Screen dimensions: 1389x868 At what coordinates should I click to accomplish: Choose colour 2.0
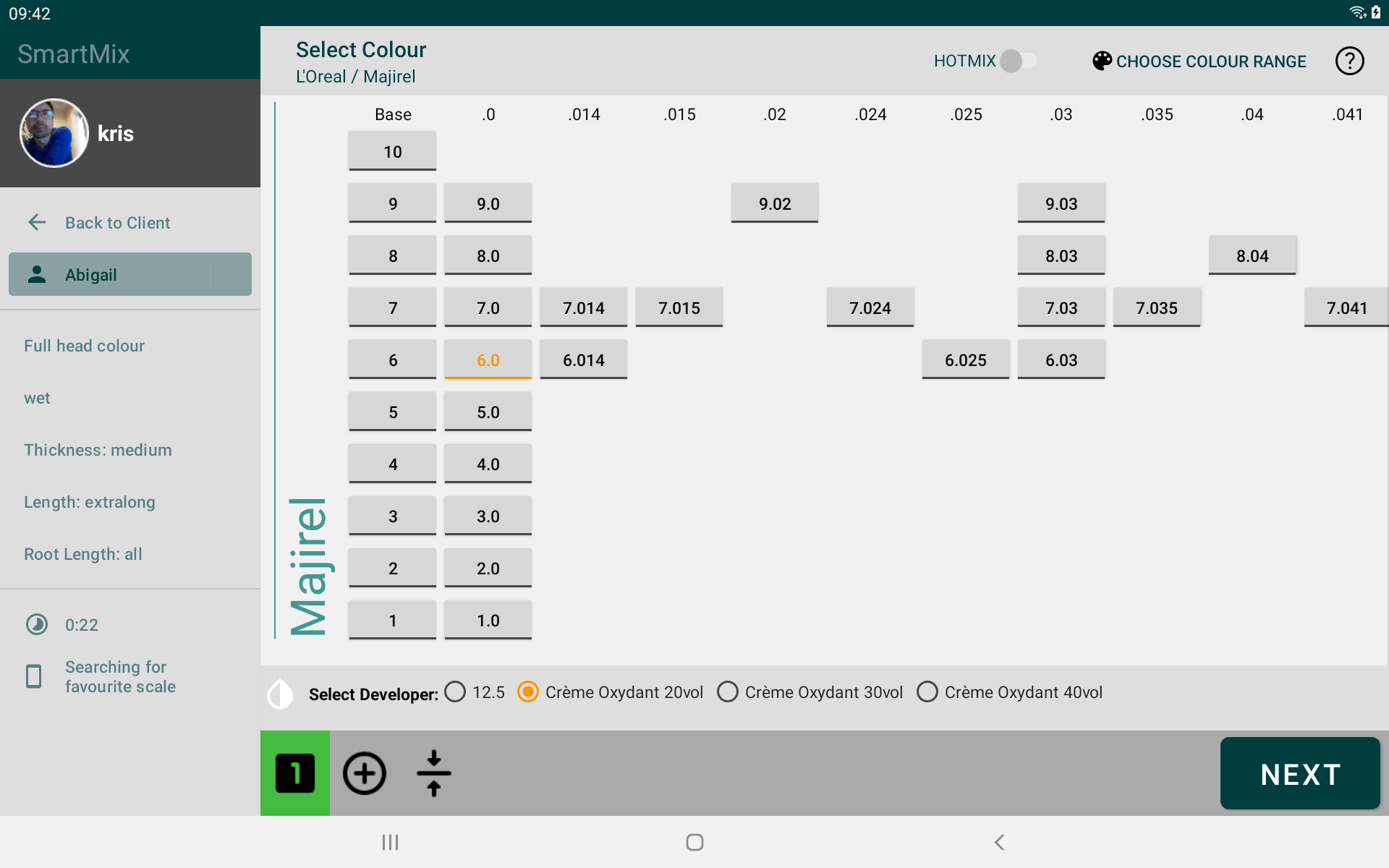click(488, 568)
